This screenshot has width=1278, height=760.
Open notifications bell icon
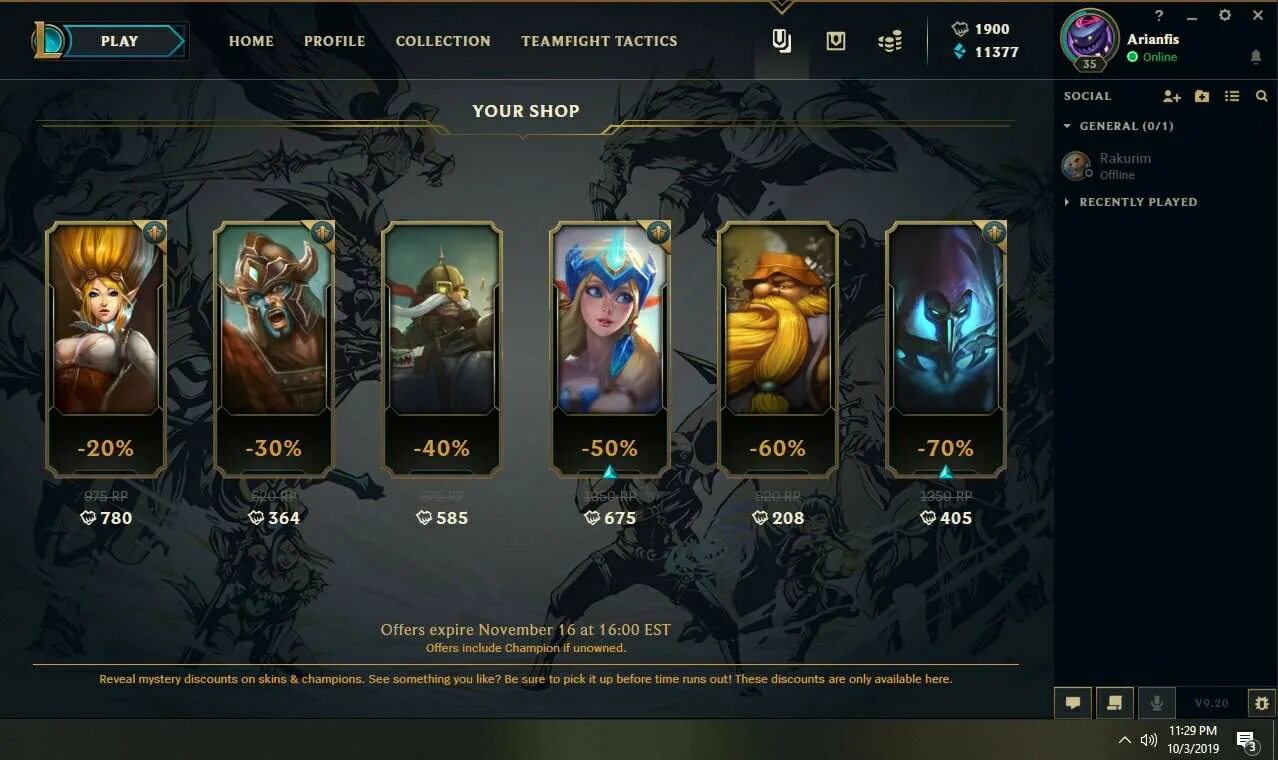pos(1256,58)
